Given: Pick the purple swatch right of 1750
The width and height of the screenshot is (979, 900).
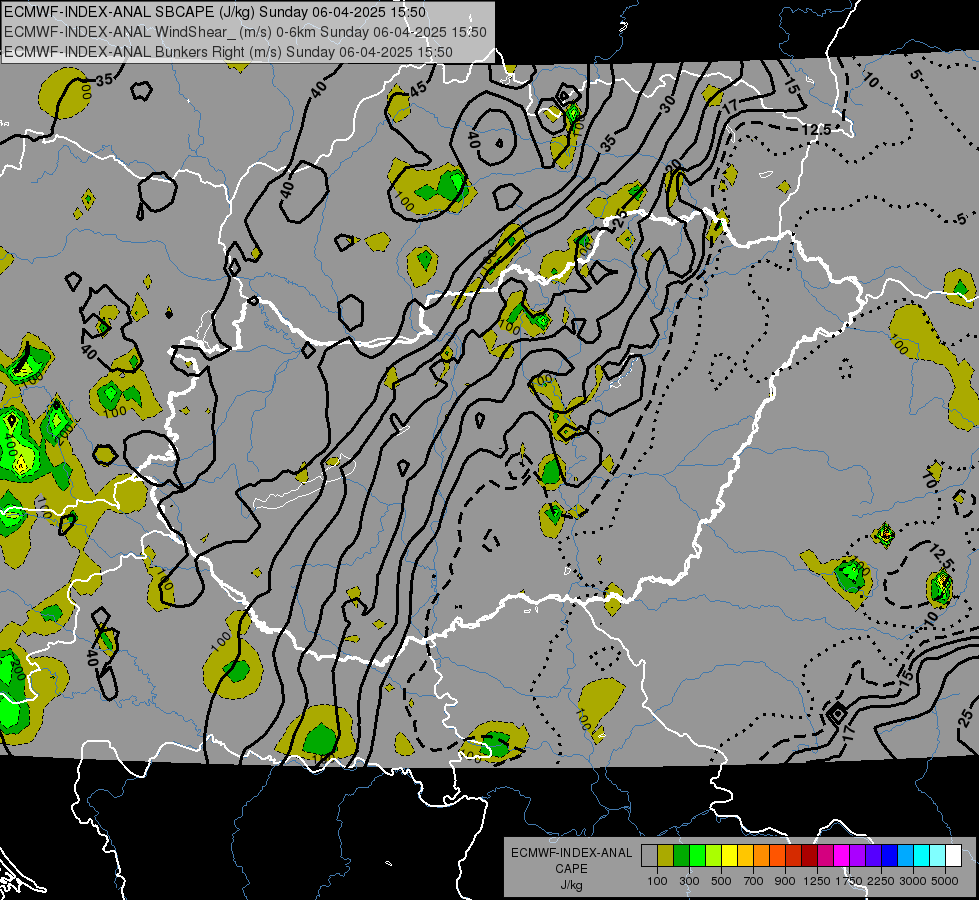Looking at the screenshot, I should point(857,855).
